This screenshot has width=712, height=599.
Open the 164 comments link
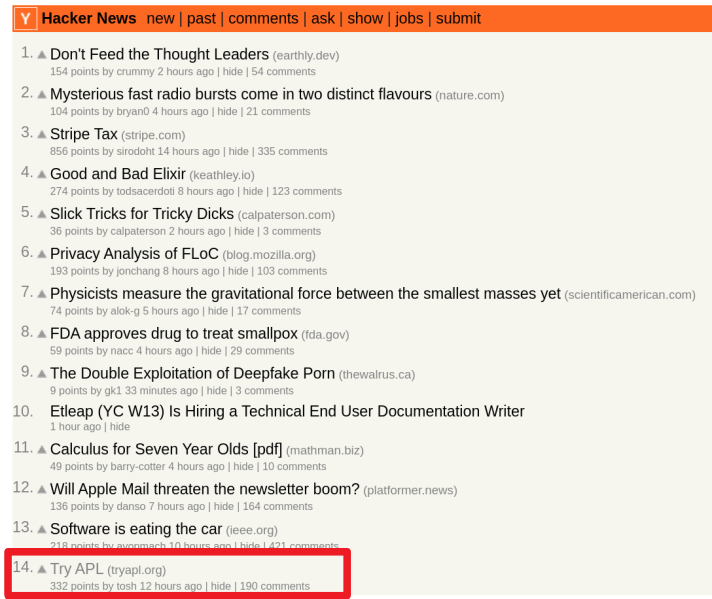pyautogui.click(x=277, y=507)
